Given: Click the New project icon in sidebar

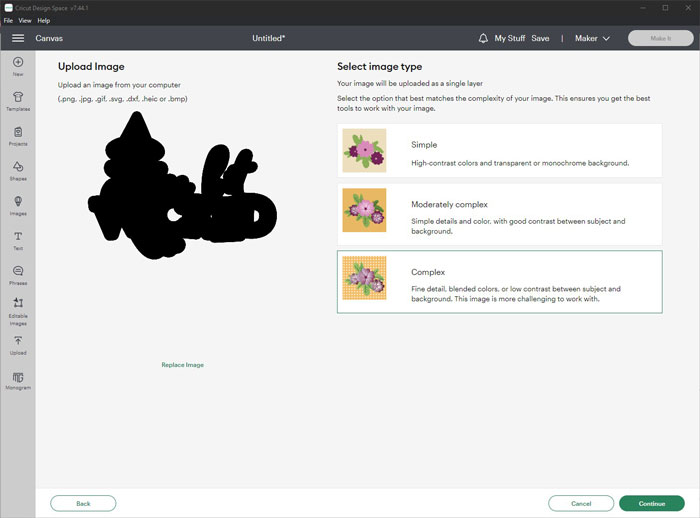Looking at the screenshot, I should pyautogui.click(x=18, y=67).
